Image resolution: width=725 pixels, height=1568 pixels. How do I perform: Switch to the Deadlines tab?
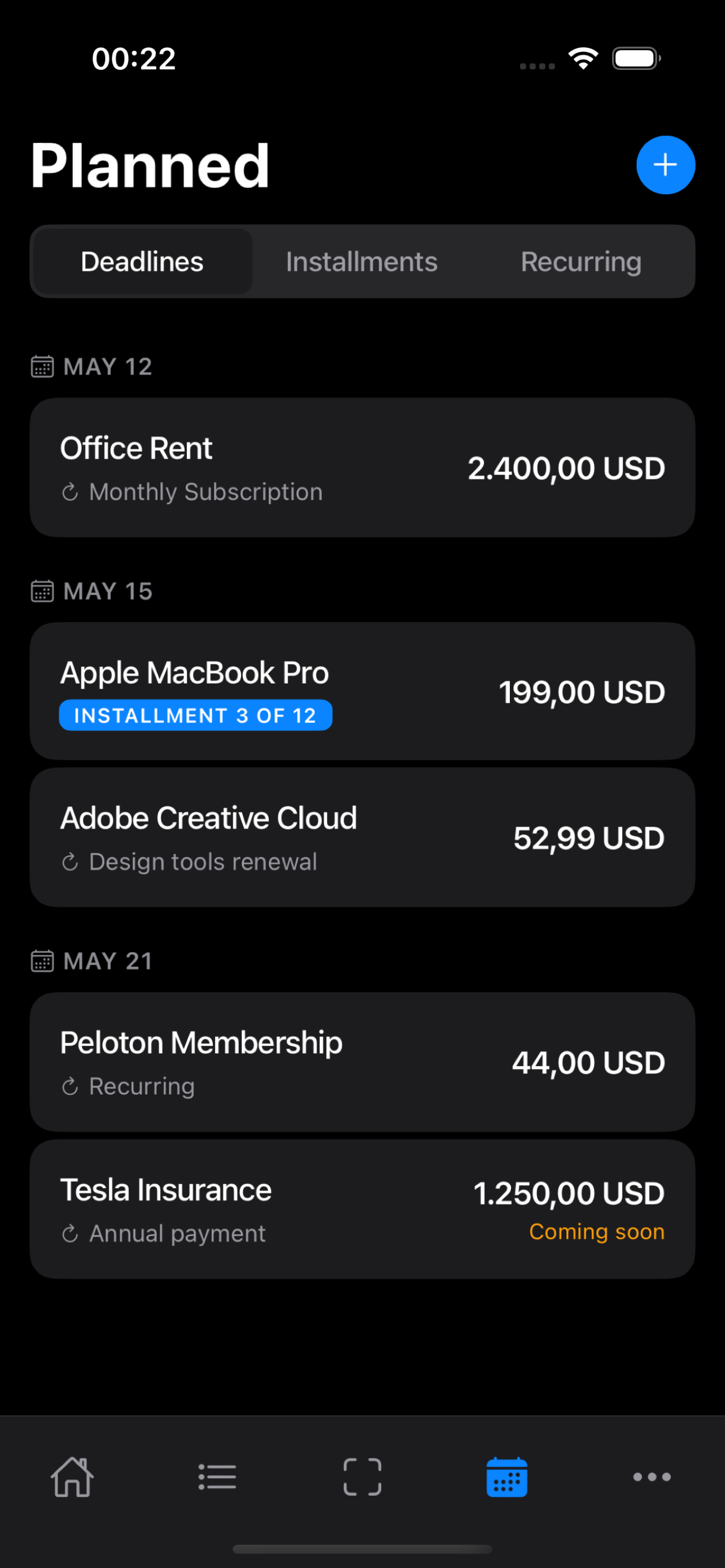(x=142, y=262)
